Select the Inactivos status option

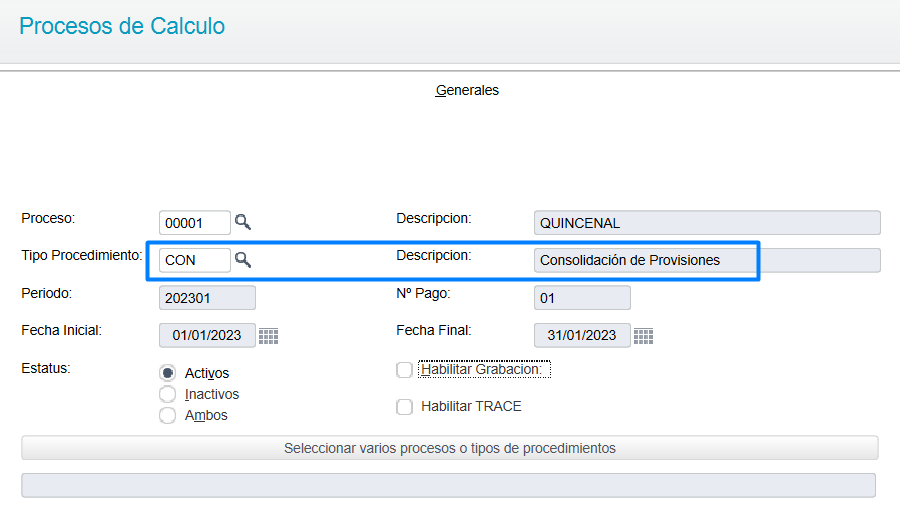(x=168, y=394)
